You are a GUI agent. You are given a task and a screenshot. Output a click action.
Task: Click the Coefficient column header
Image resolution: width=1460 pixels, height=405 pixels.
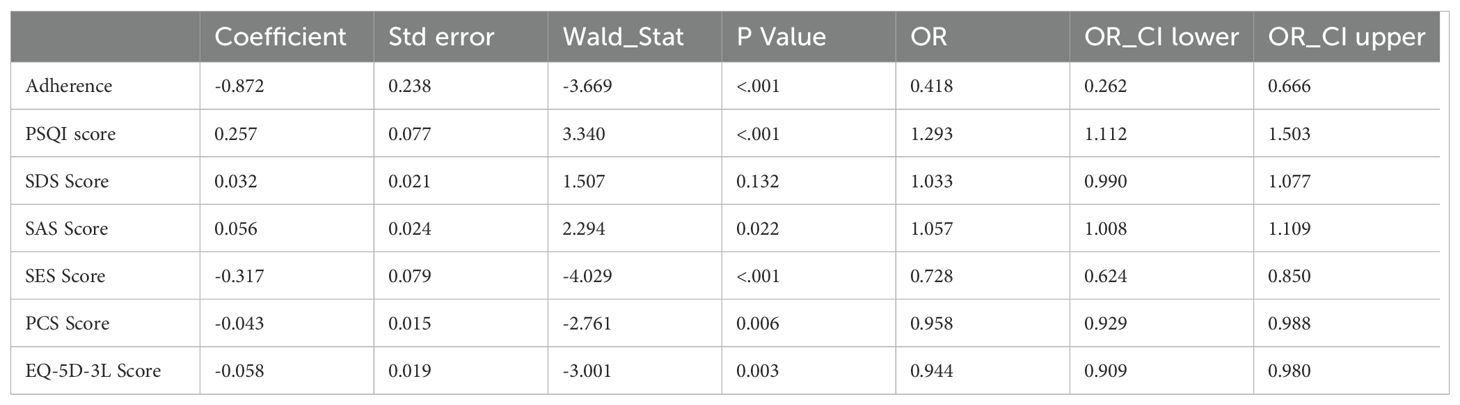[x=280, y=37]
